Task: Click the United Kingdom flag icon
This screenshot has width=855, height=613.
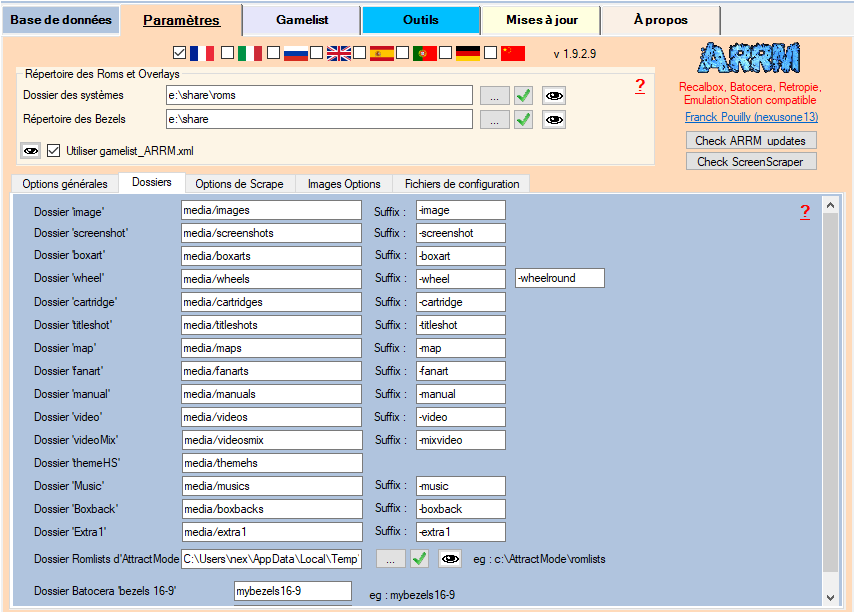Action: coord(339,53)
